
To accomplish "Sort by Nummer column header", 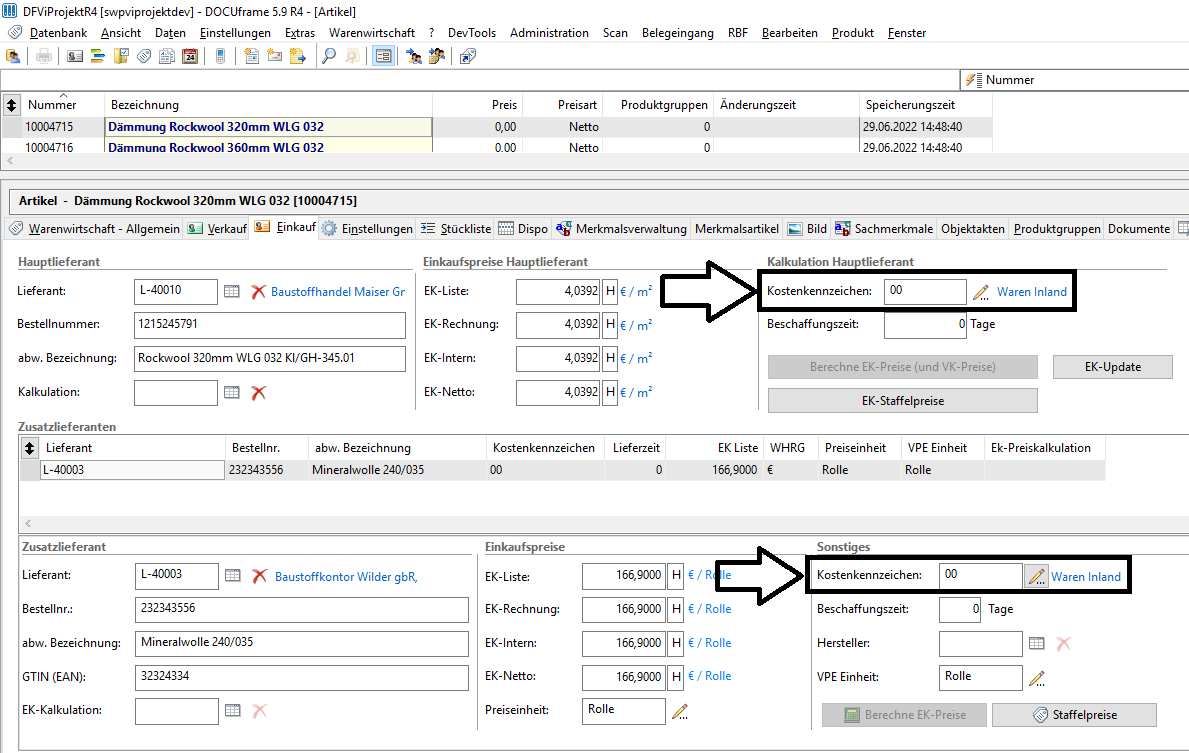I will click(x=52, y=105).
